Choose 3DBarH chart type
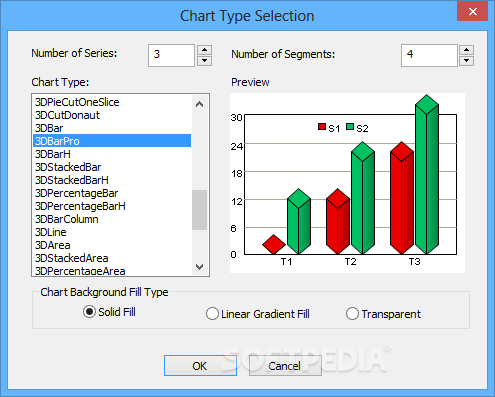This screenshot has width=495, height=397. pyautogui.click(x=112, y=154)
